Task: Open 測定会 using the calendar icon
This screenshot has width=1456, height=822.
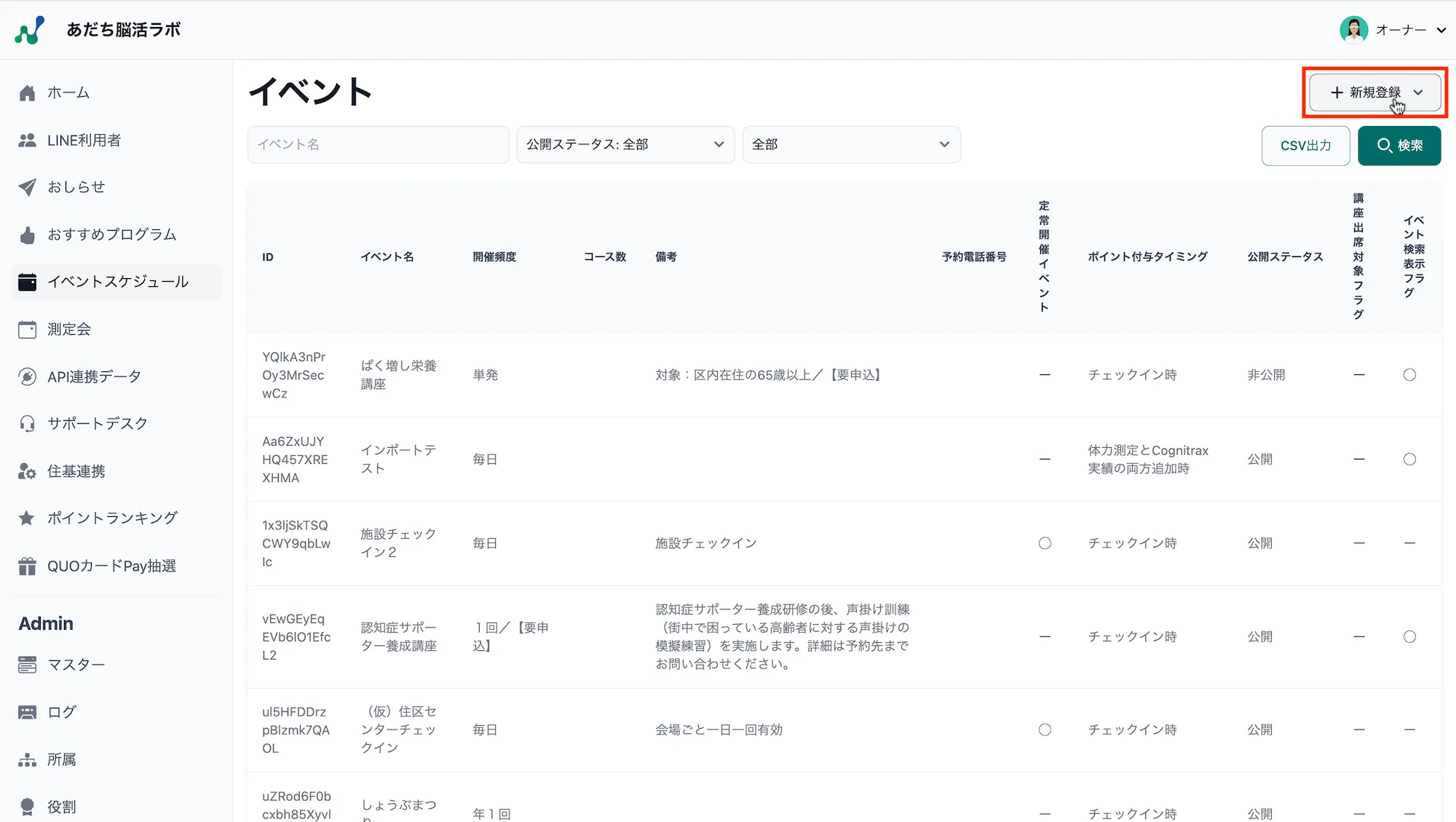Action: tap(28, 329)
